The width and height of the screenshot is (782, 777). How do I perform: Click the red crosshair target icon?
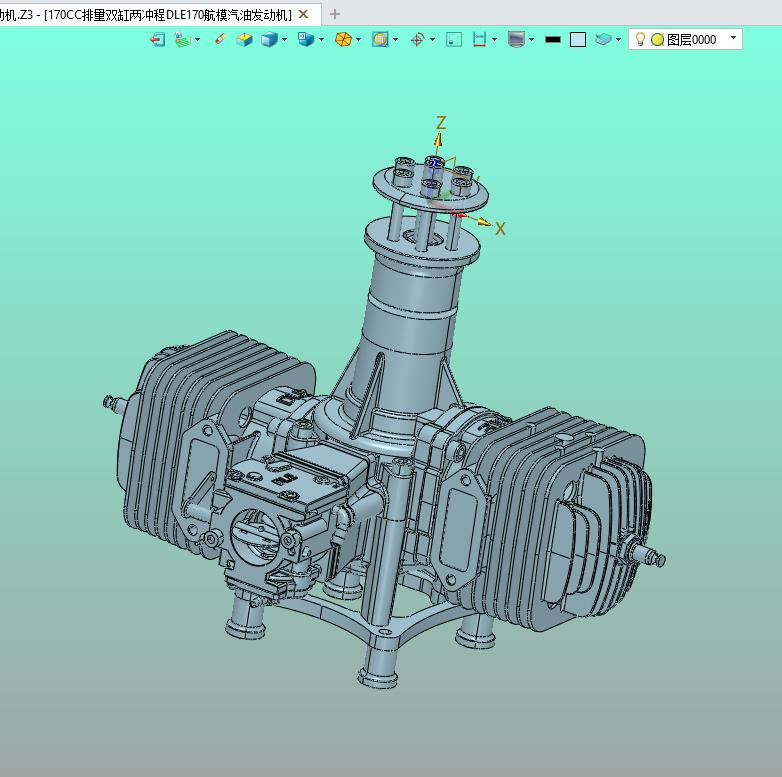[417, 39]
